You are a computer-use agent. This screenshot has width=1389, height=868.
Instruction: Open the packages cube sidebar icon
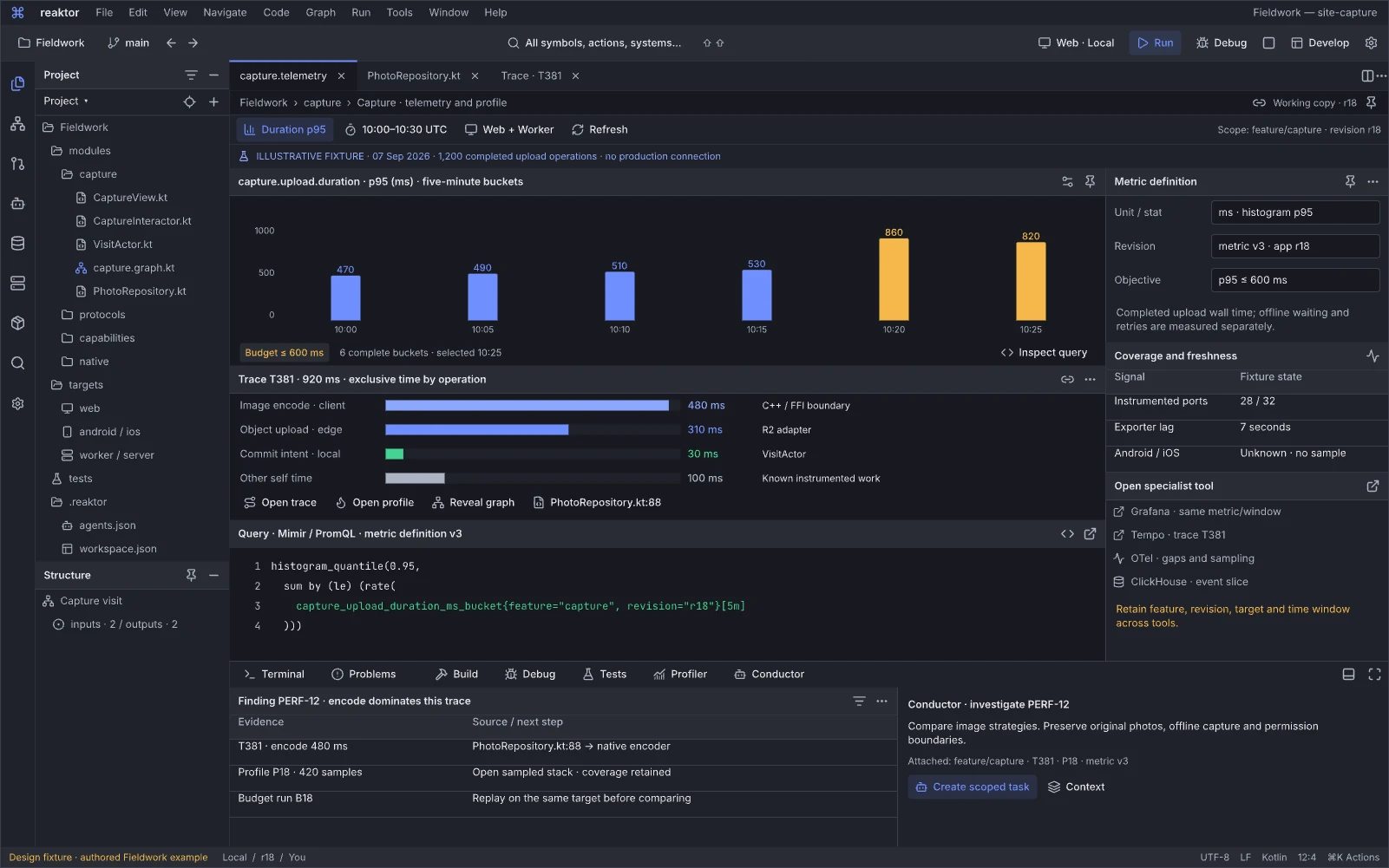[x=17, y=323]
